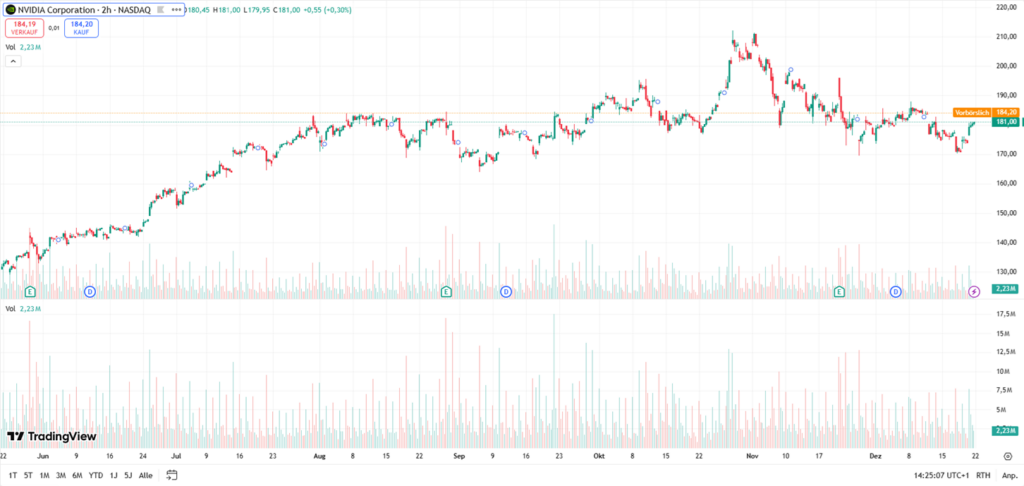The width and height of the screenshot is (1024, 486).
Task: Open the mid-June dividend D marker
Action: [90, 291]
